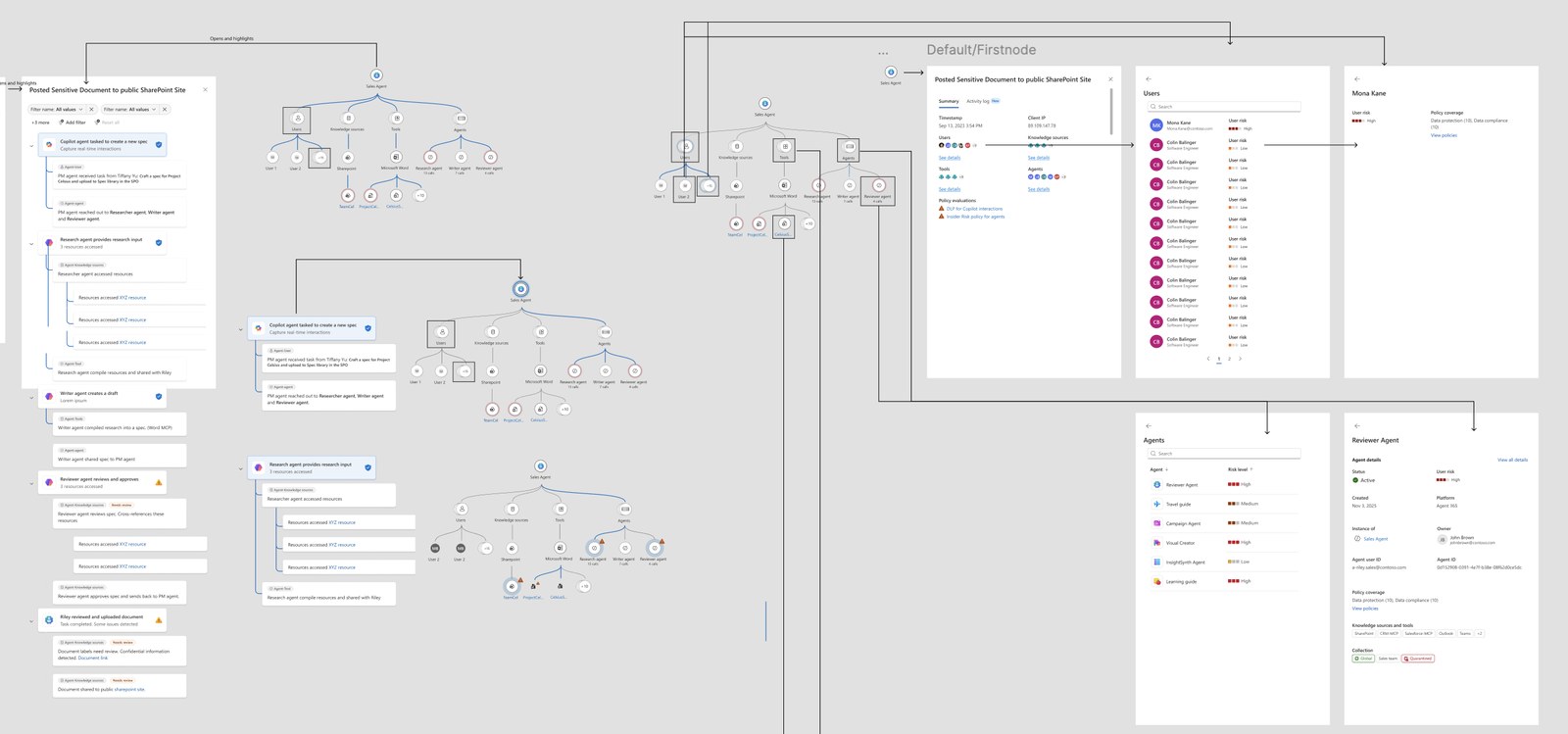The height and width of the screenshot is (734, 1568).
Task: Click the Global collection tag
Action: [x=1364, y=659]
